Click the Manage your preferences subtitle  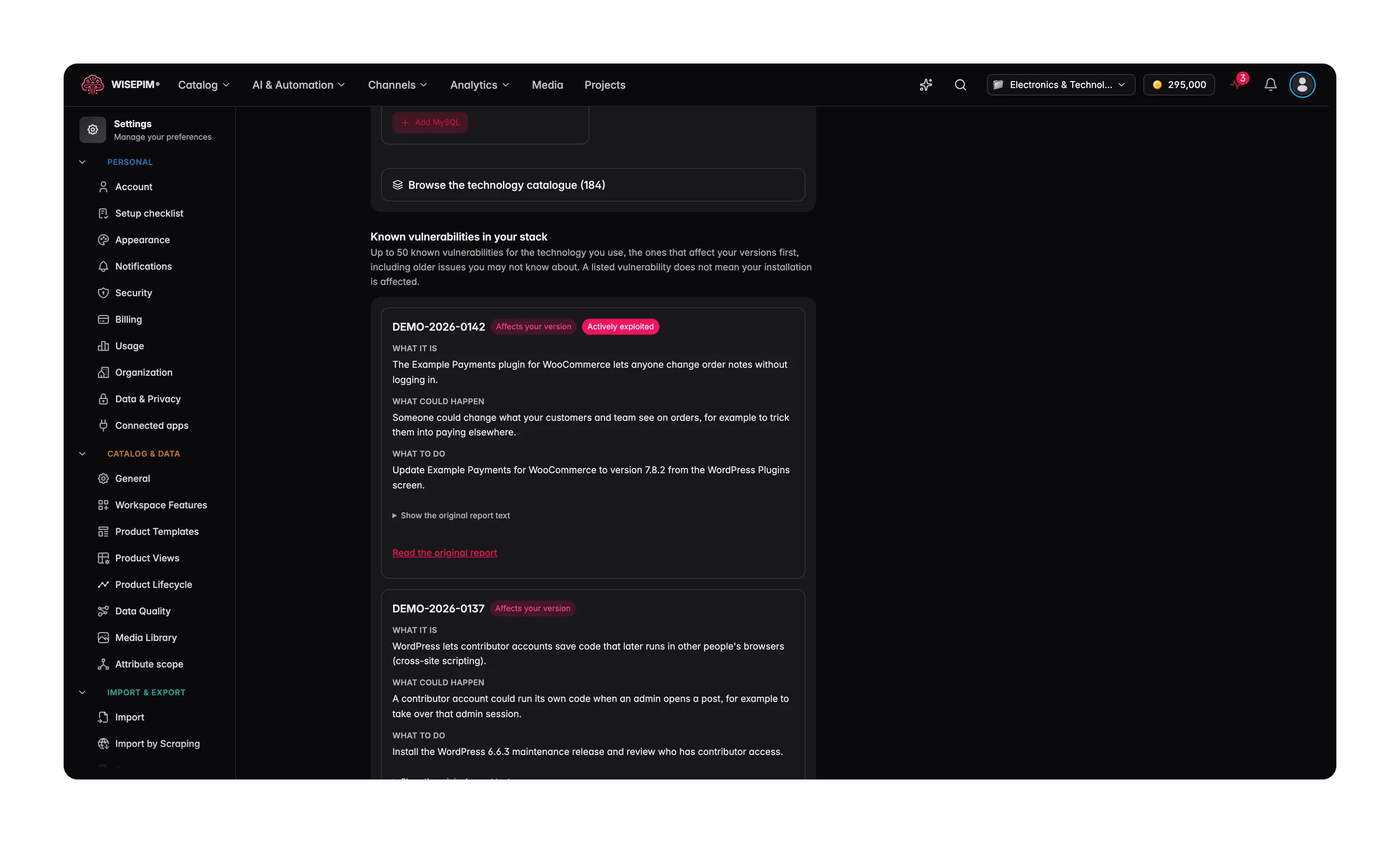tap(163, 137)
